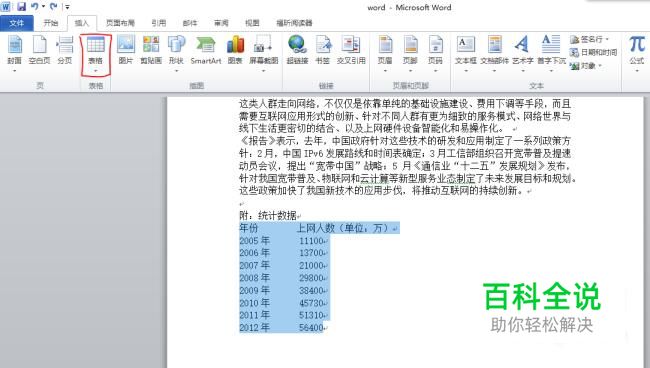Open the 页眉 Header menu
The height and width of the screenshot is (368, 650).
(385, 53)
